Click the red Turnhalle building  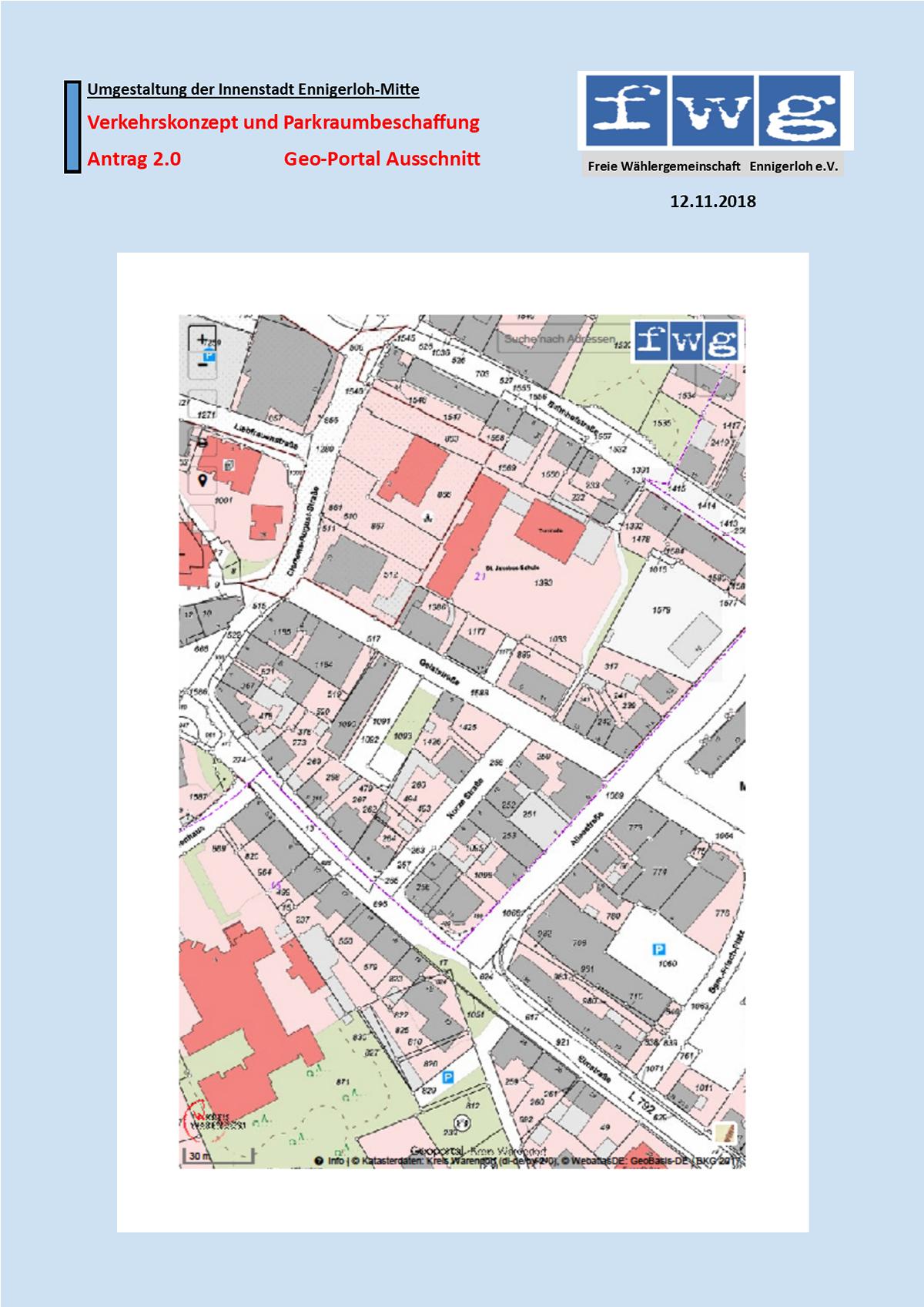point(545,531)
